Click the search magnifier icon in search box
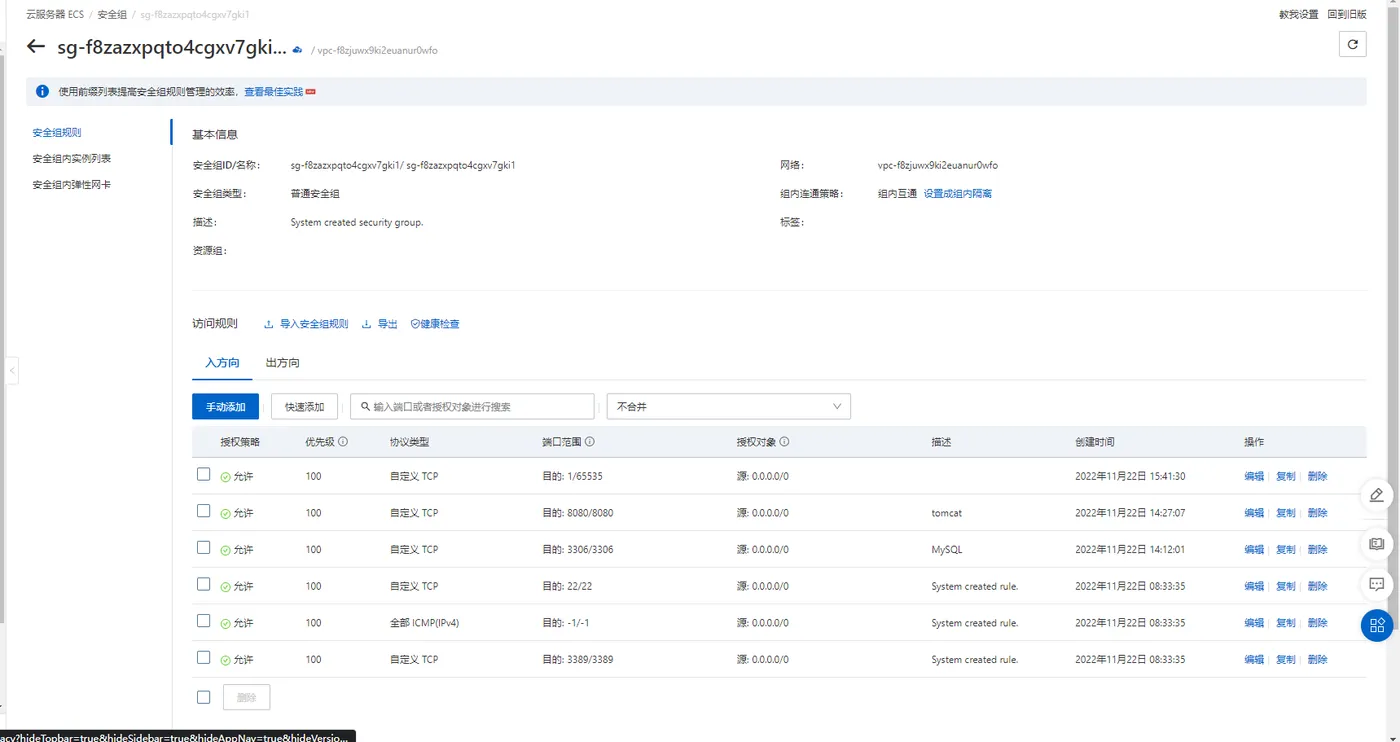The width and height of the screenshot is (1400, 742). tap(365, 407)
